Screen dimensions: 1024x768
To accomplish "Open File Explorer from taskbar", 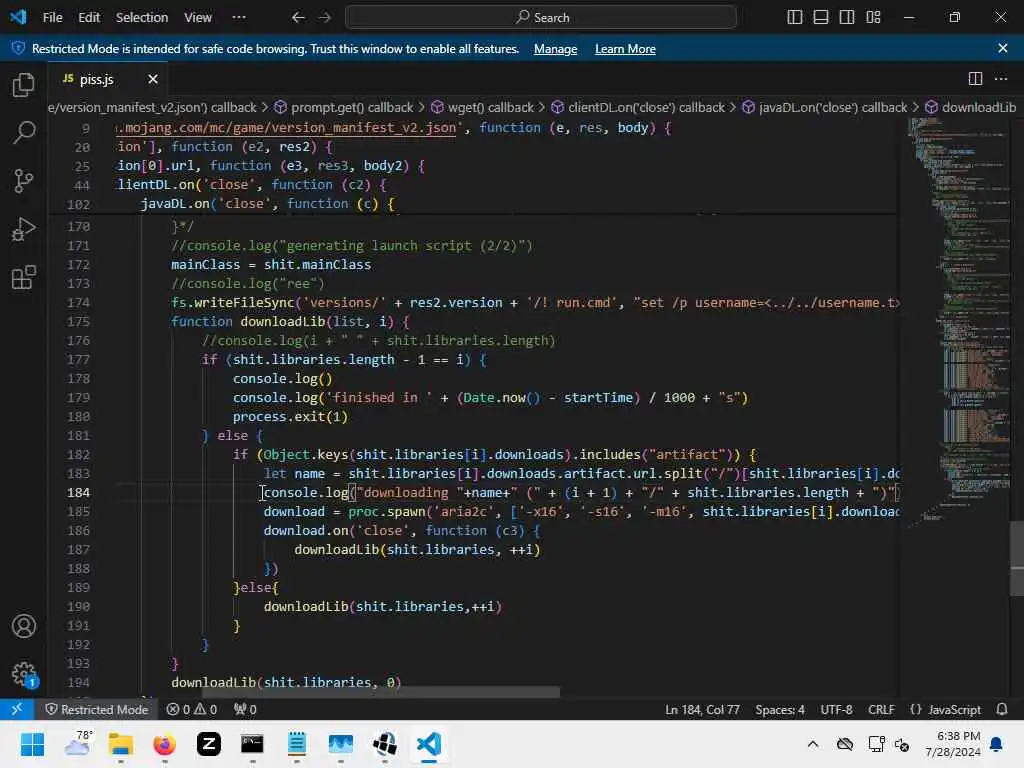I will point(121,744).
